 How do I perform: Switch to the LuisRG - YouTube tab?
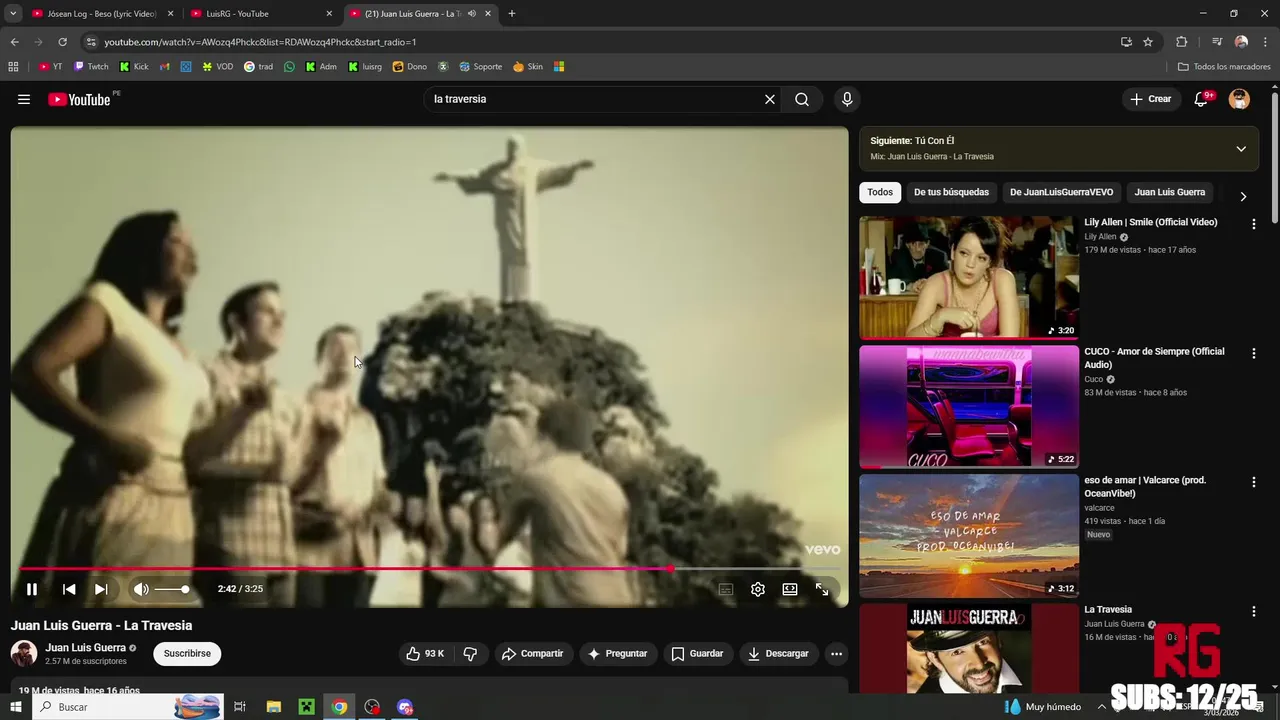click(260, 14)
